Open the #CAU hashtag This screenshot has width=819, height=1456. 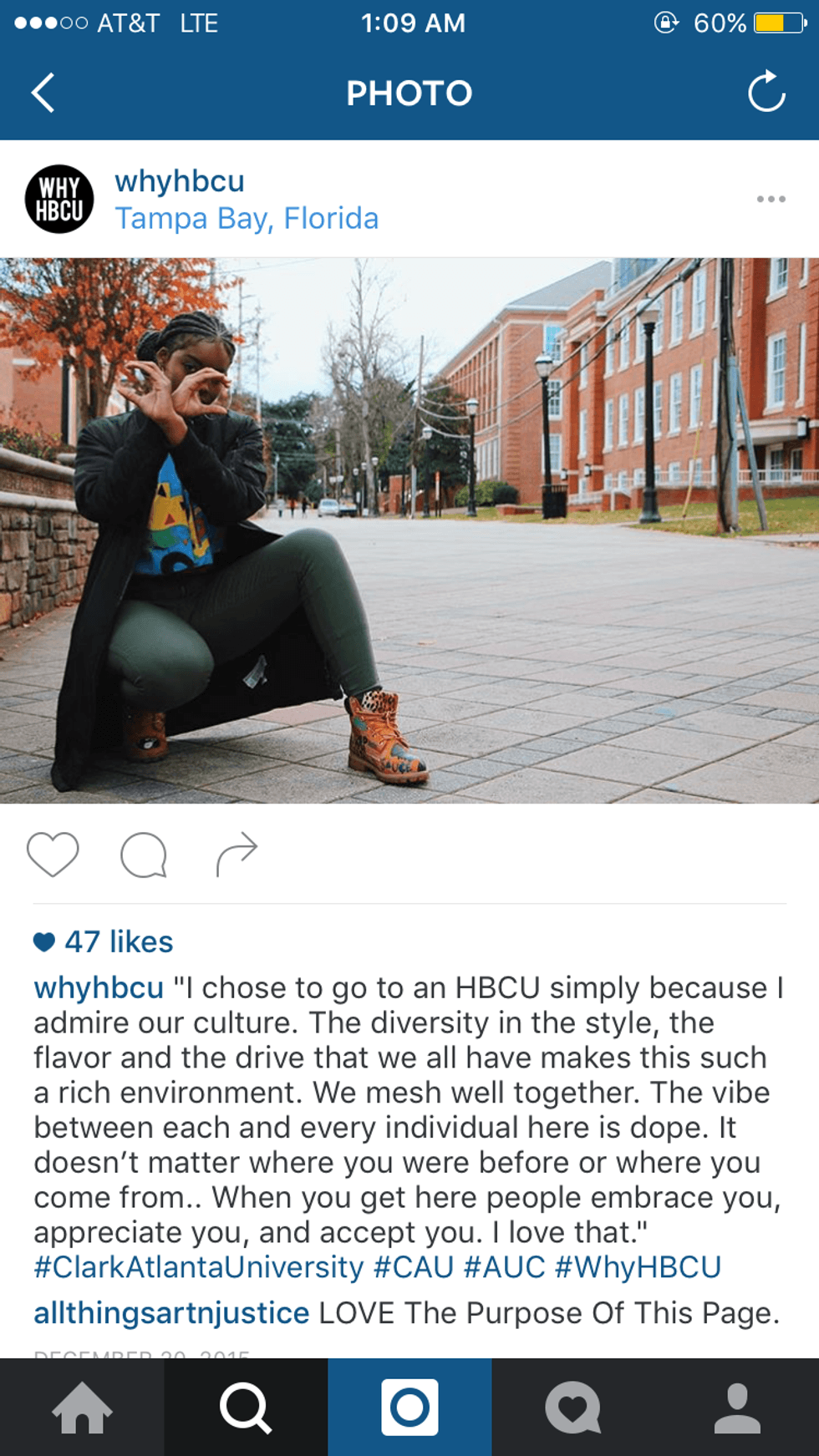[414, 1267]
